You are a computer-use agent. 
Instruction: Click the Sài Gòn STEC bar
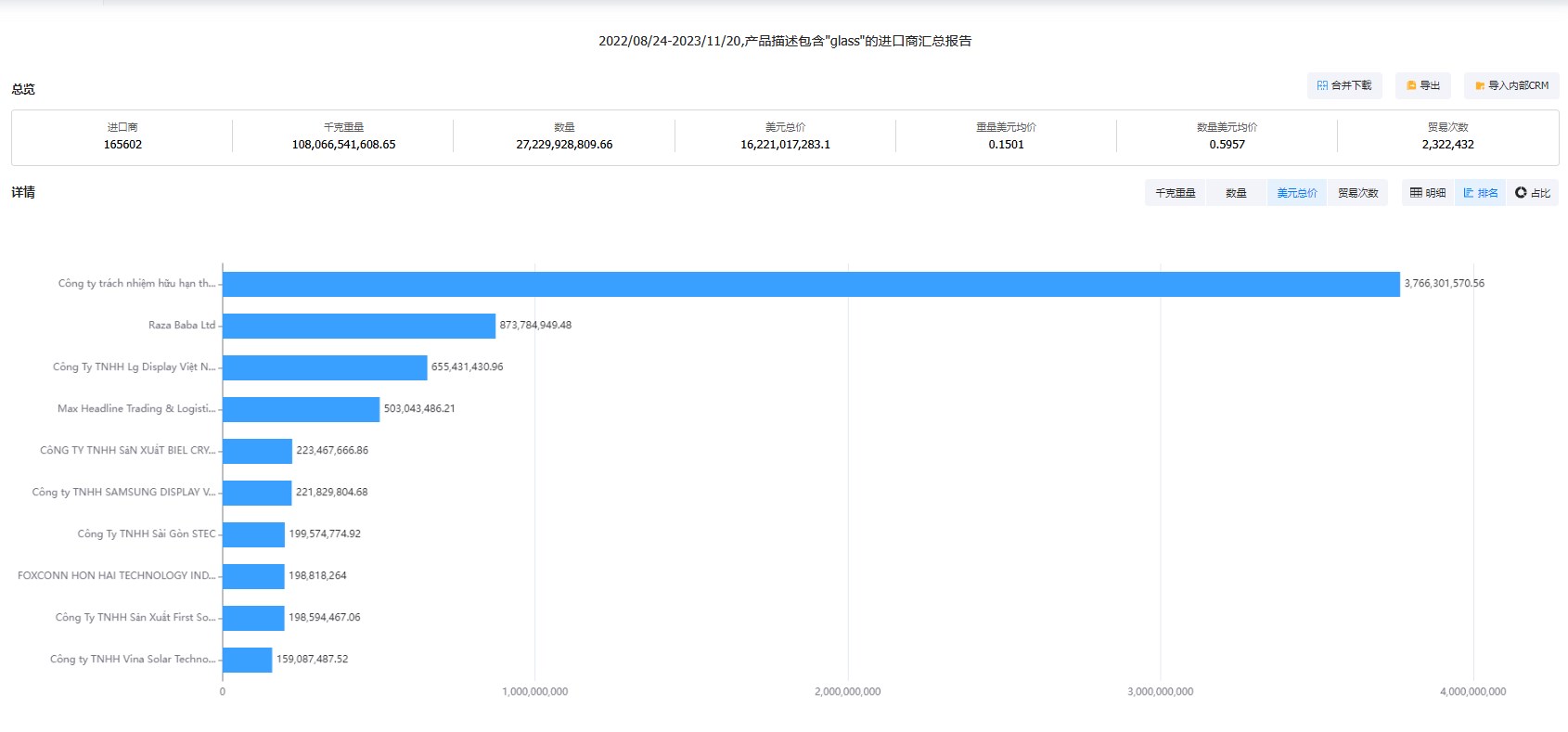click(x=253, y=534)
